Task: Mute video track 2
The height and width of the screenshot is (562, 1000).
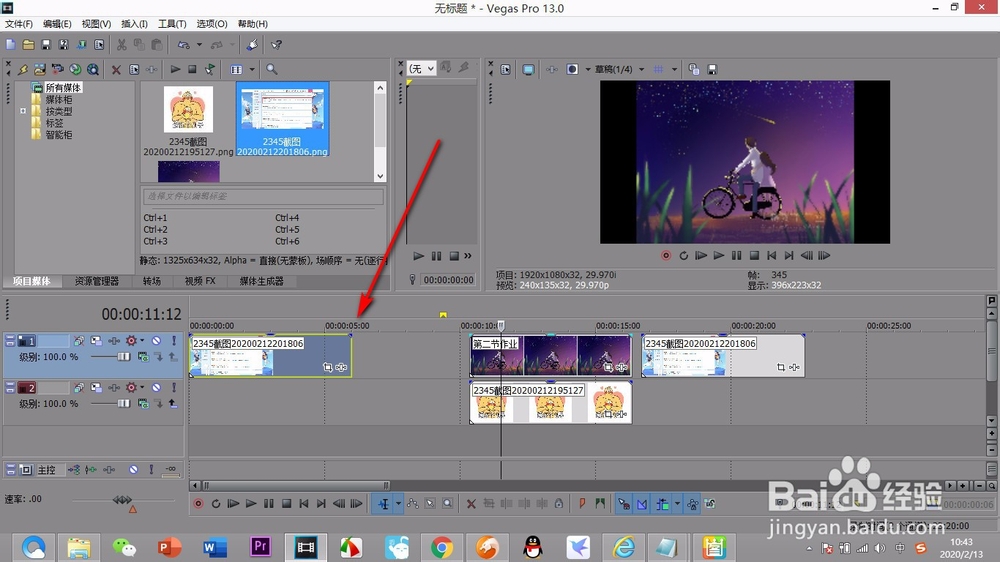Action: (156, 388)
